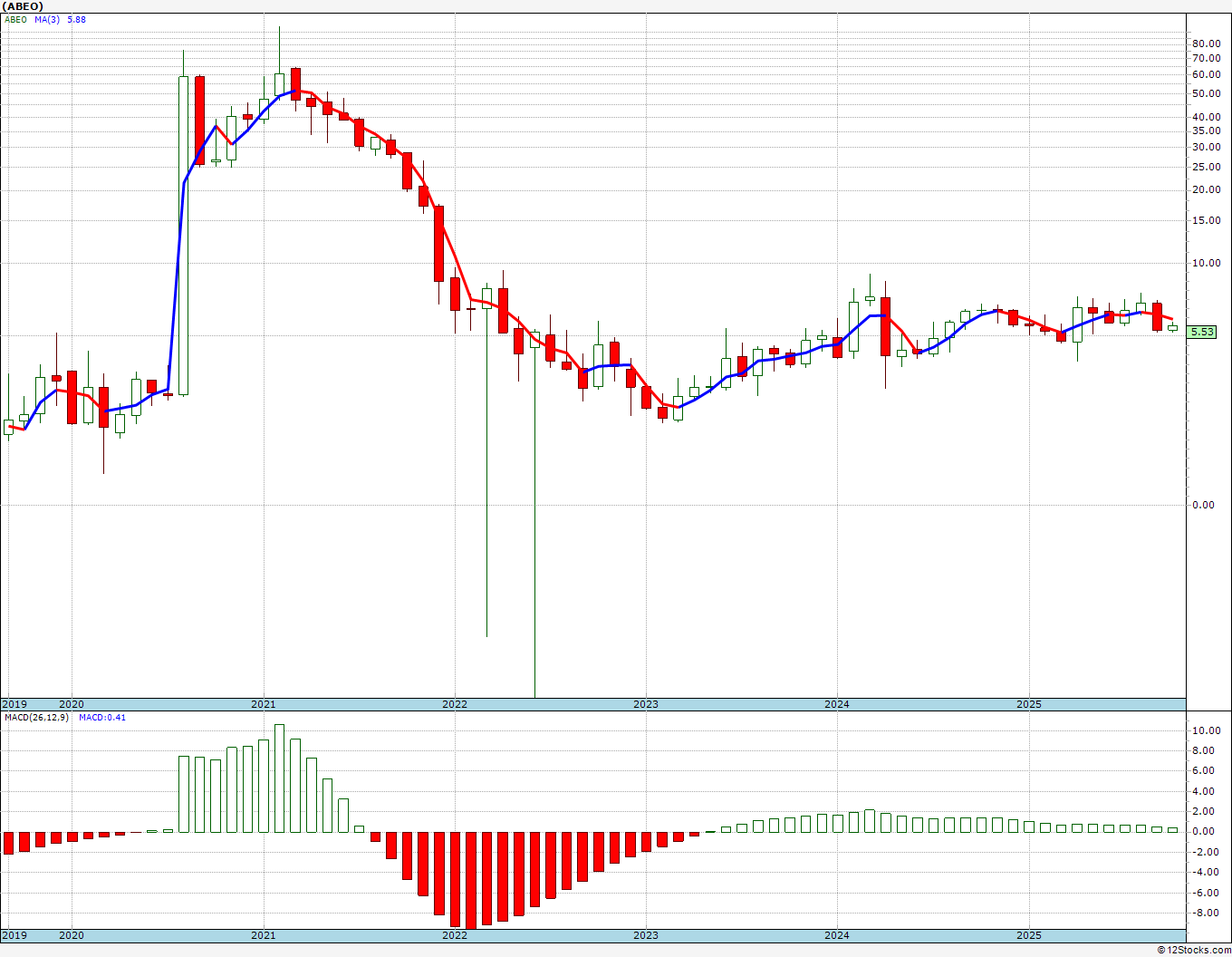Select 0.00 on the MACD axis
The image size is (1232, 957).
1205,831
